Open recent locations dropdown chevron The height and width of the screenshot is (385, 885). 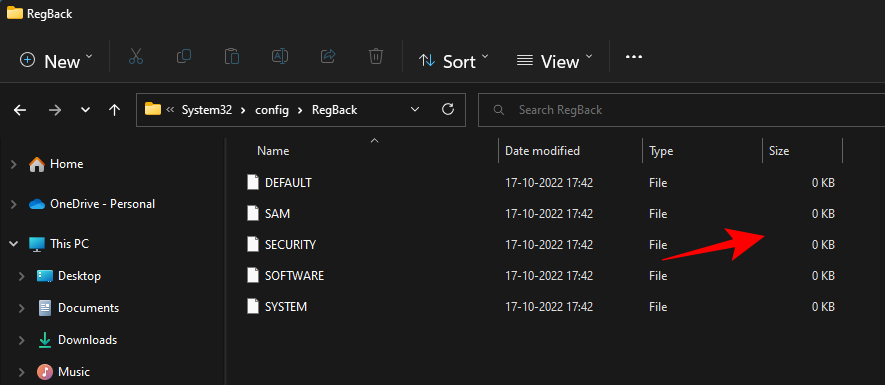click(x=85, y=110)
